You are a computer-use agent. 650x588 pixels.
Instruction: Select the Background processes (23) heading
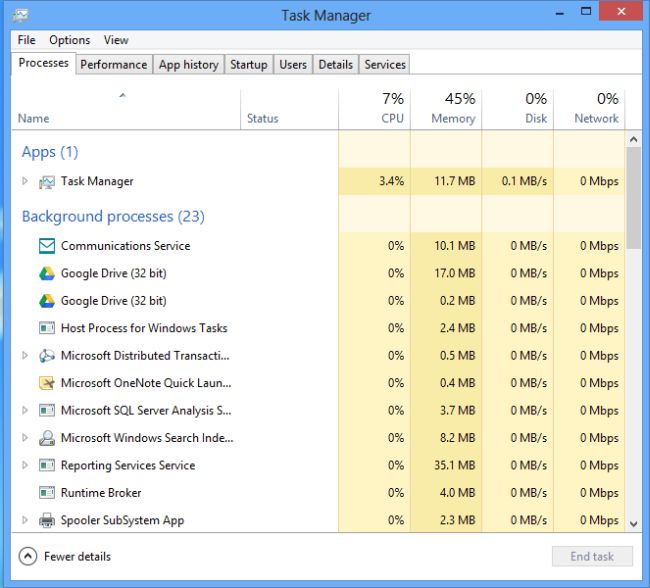tap(113, 216)
